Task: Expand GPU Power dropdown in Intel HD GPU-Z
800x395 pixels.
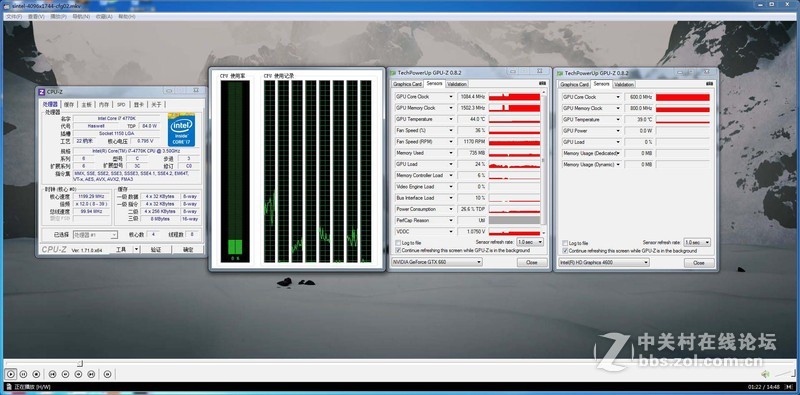Action: pos(618,131)
